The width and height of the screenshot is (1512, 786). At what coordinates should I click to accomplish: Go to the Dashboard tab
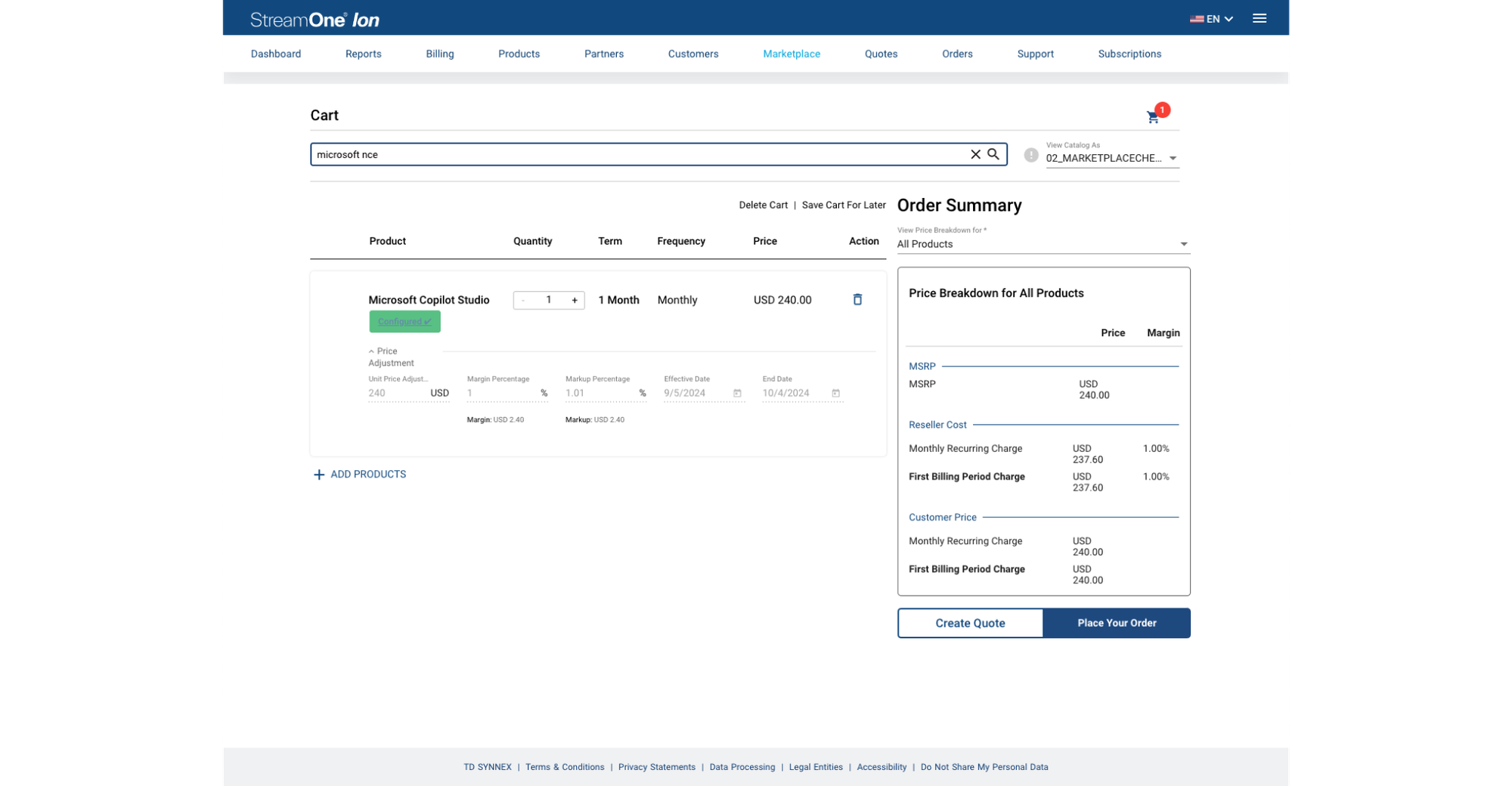pos(276,54)
